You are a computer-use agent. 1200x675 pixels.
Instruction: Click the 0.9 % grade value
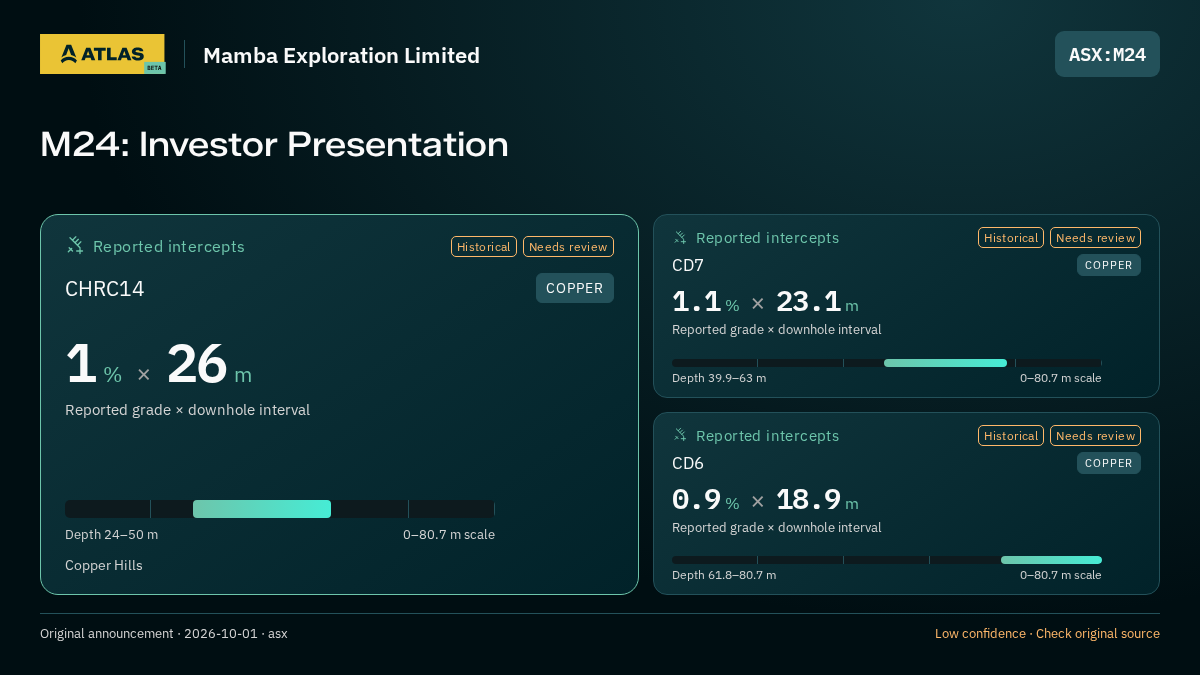coord(706,500)
